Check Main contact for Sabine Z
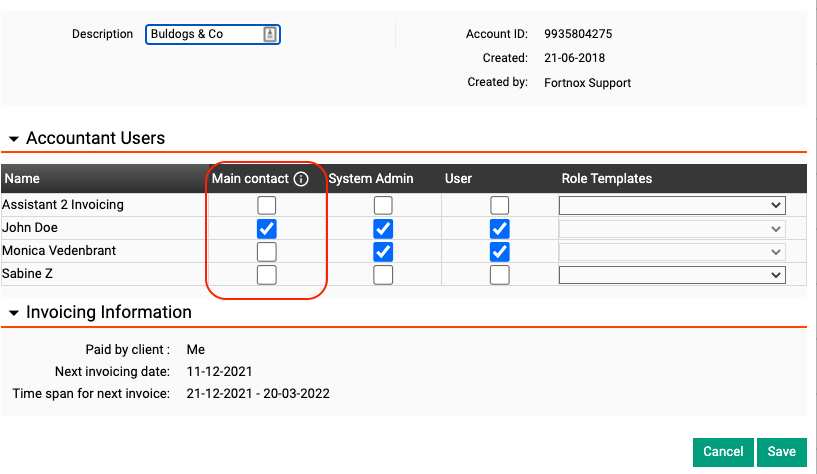 pyautogui.click(x=267, y=275)
